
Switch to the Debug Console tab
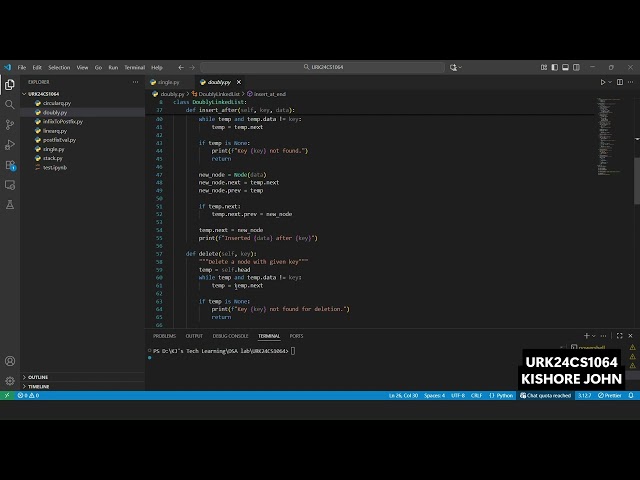click(230, 336)
